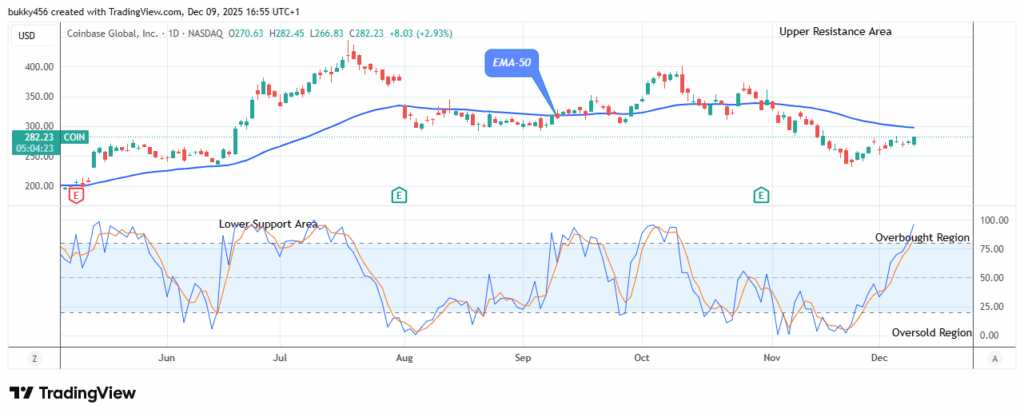Viewport: 1024px width, 417px height.
Task: Select the Lower Support Area text
Action: (x=268, y=224)
